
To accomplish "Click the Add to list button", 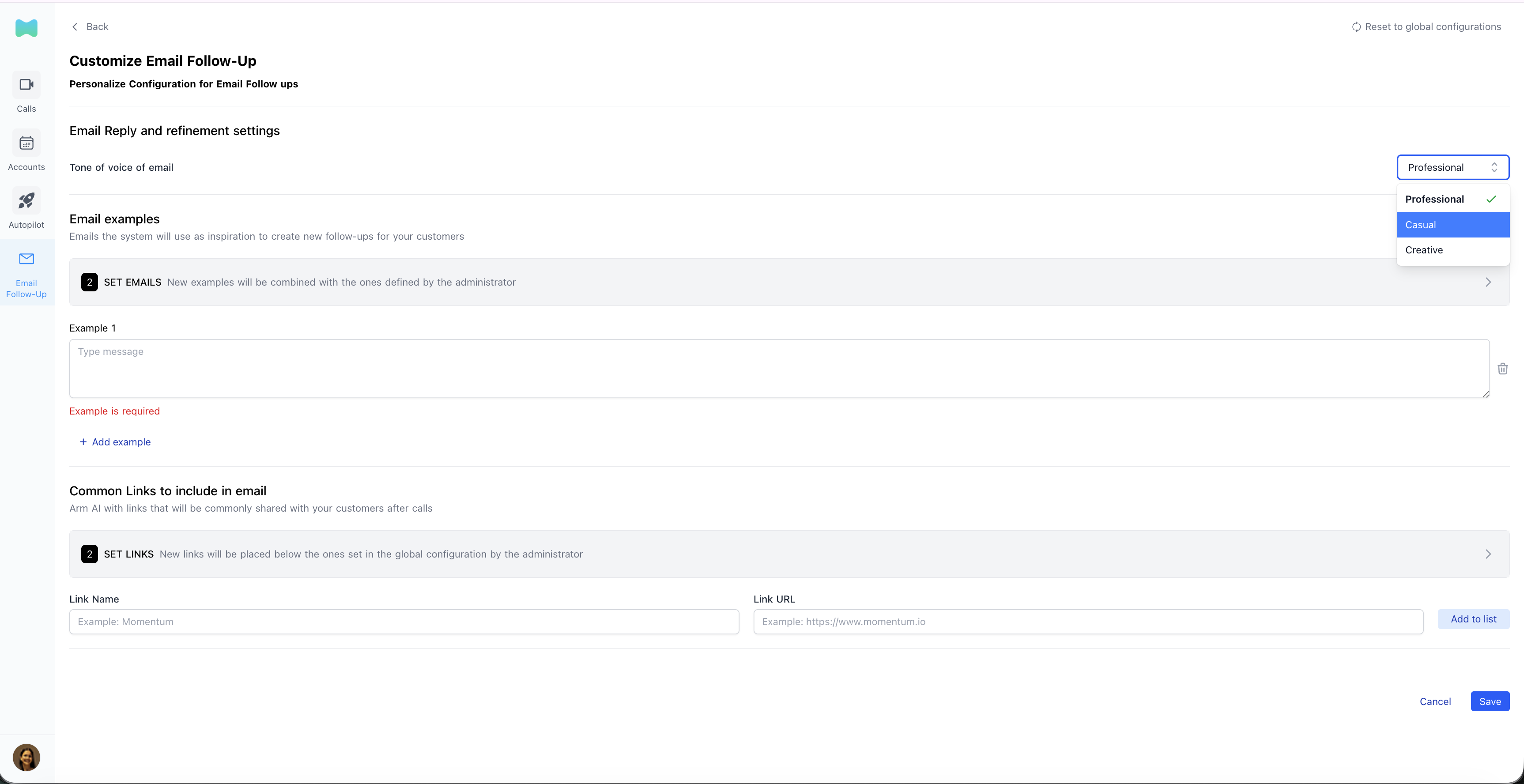I will coord(1473,619).
